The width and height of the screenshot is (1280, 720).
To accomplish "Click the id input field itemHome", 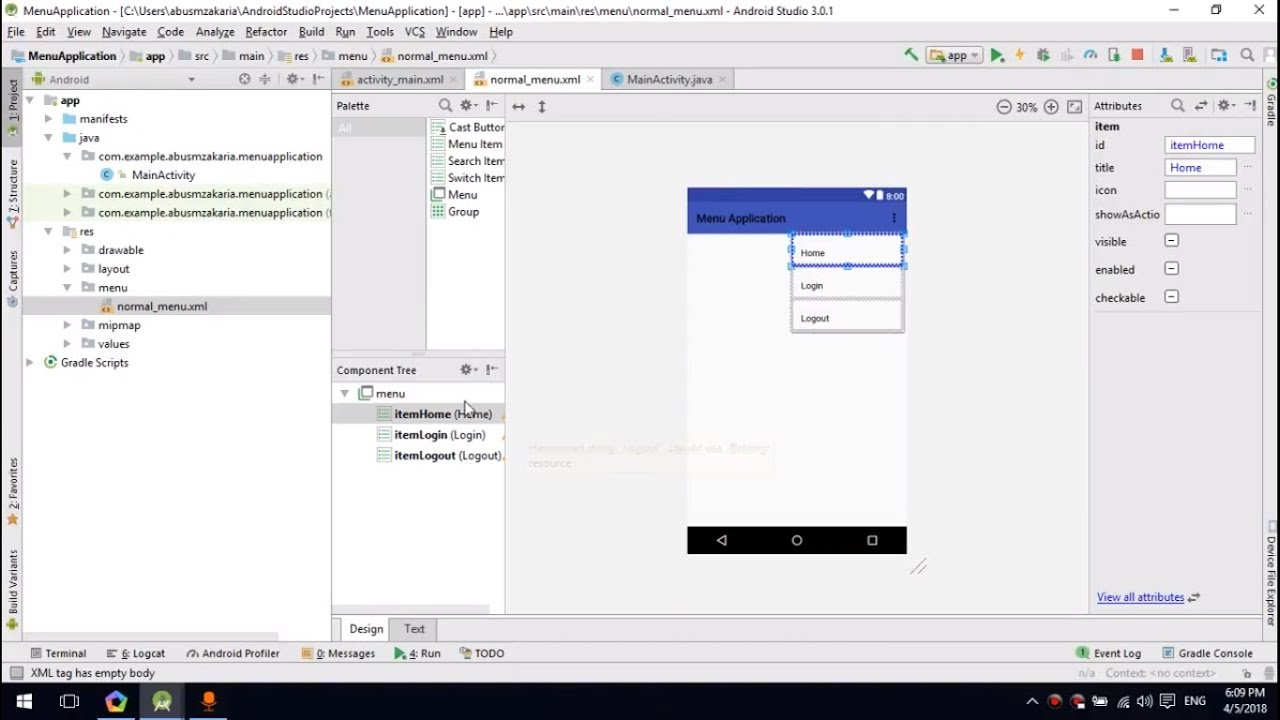I will coord(1209,145).
